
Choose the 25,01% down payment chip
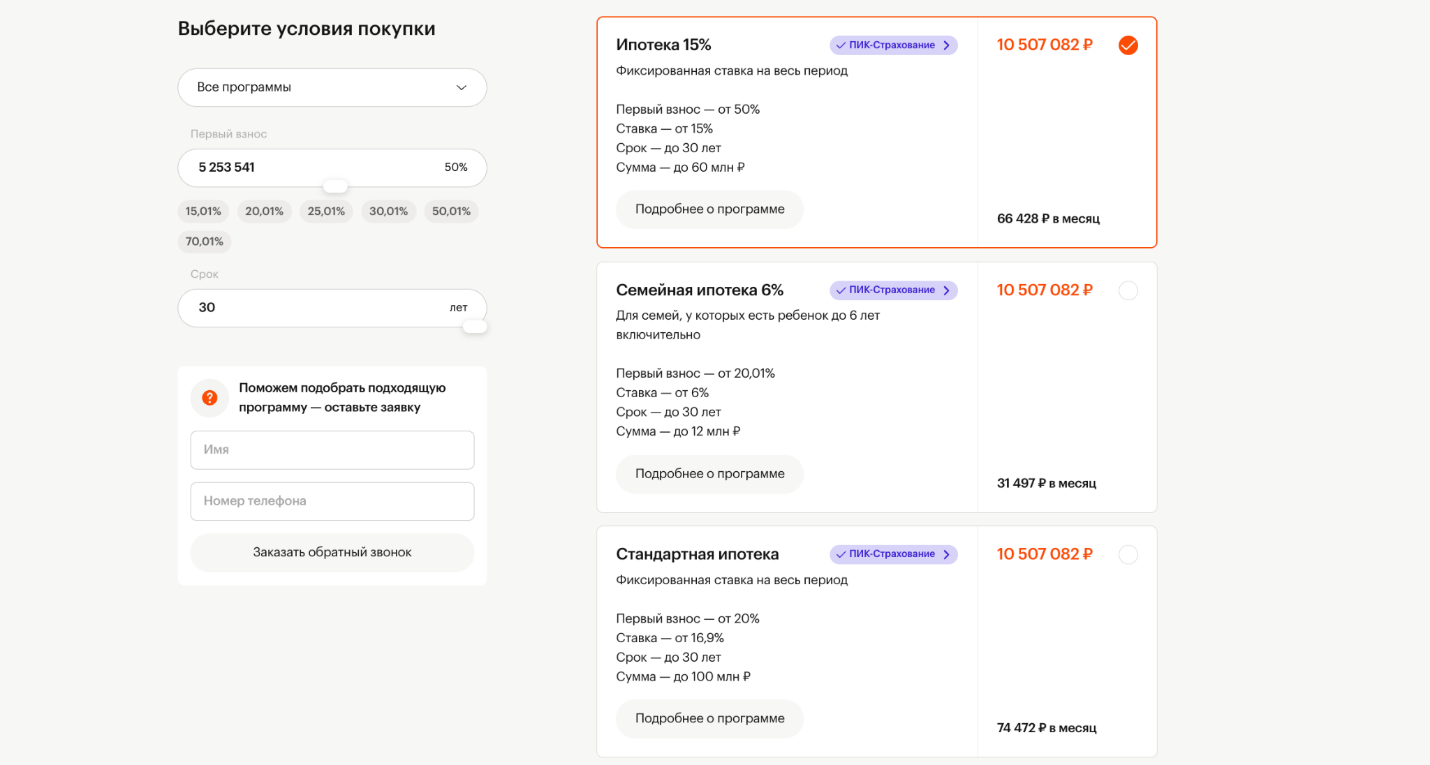coord(326,211)
